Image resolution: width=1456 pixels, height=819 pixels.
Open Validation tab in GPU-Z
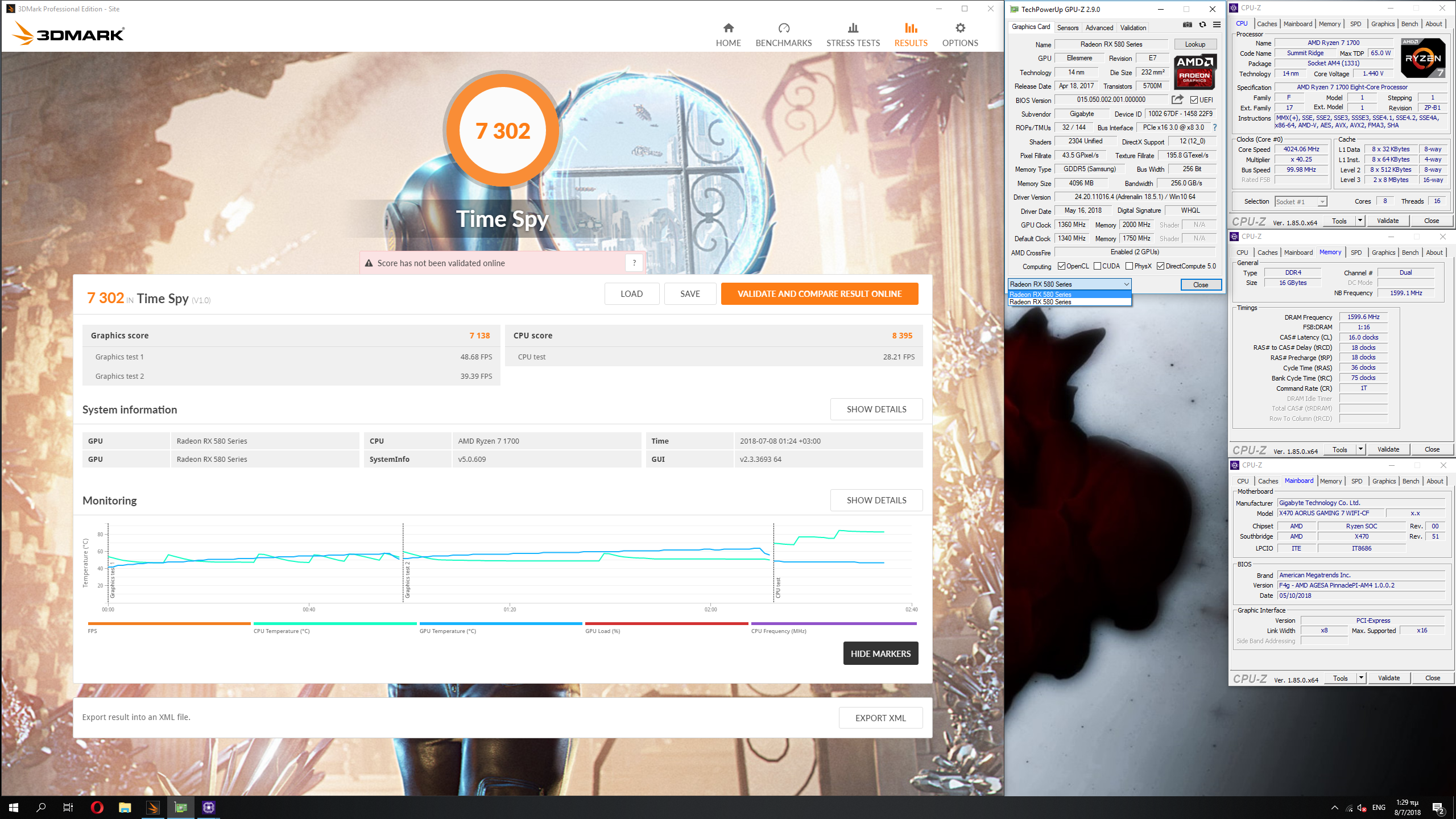[x=1133, y=27]
